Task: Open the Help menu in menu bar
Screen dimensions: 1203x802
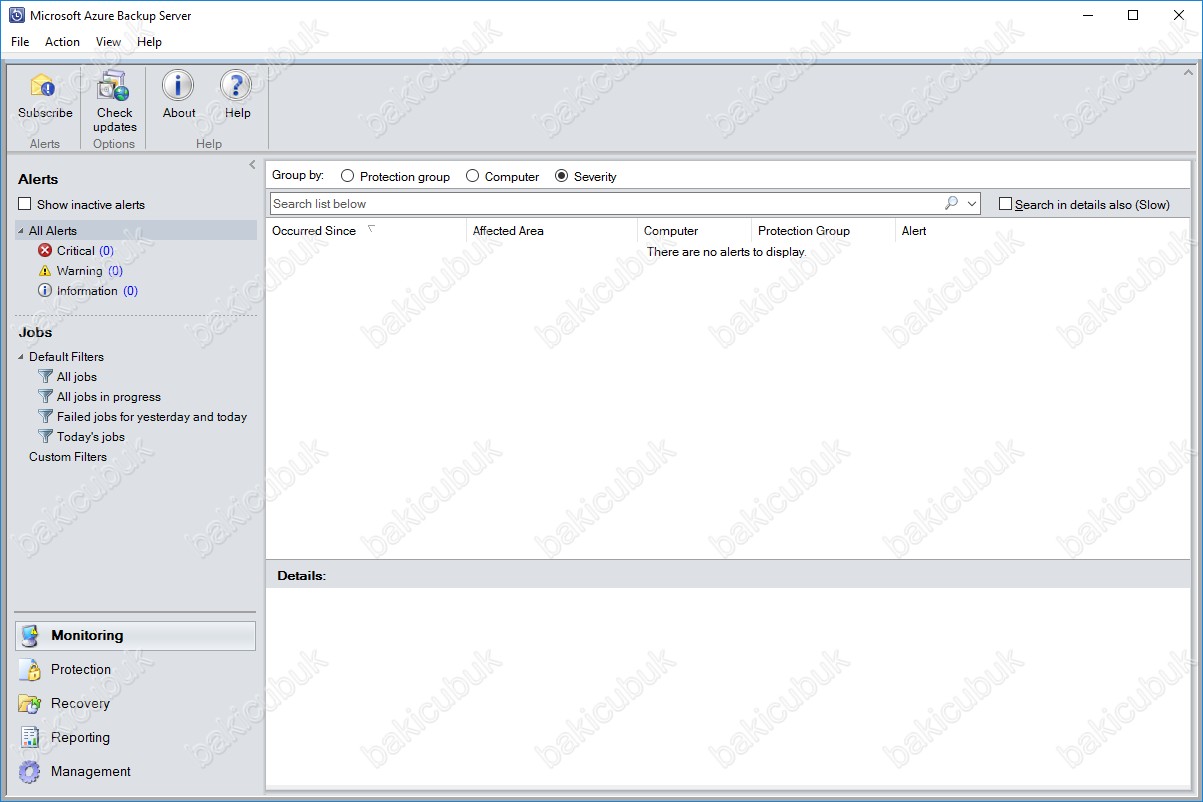Action: coord(149,42)
